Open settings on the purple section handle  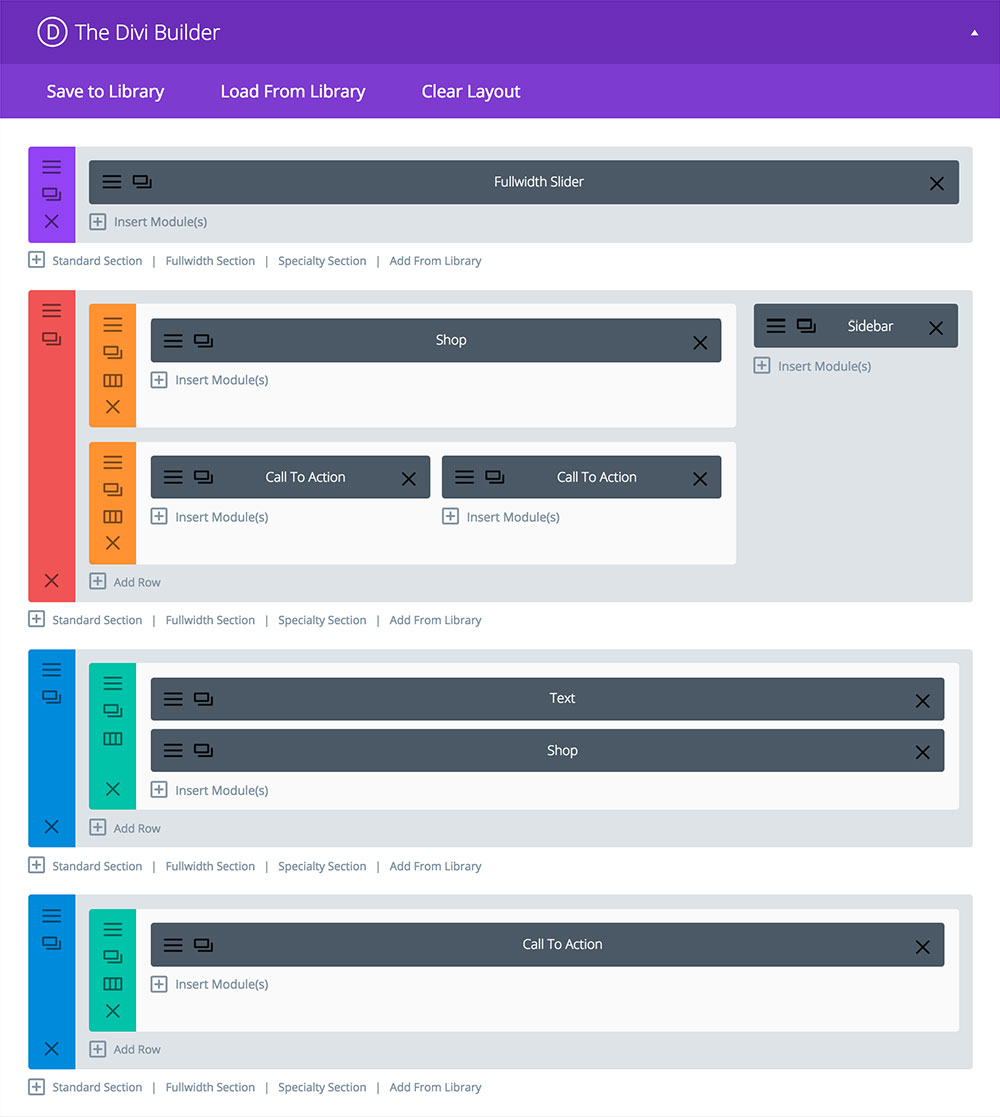pyautogui.click(x=51, y=166)
